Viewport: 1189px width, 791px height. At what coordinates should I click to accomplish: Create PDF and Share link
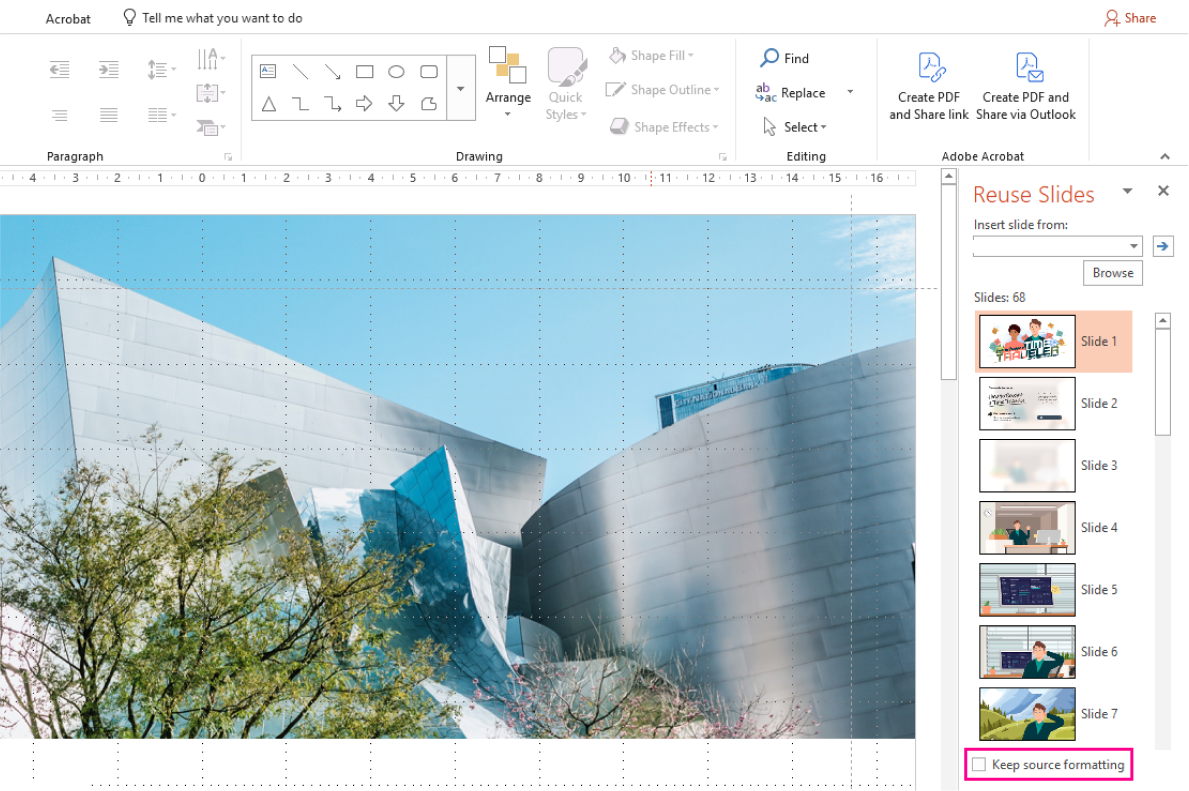(x=929, y=86)
